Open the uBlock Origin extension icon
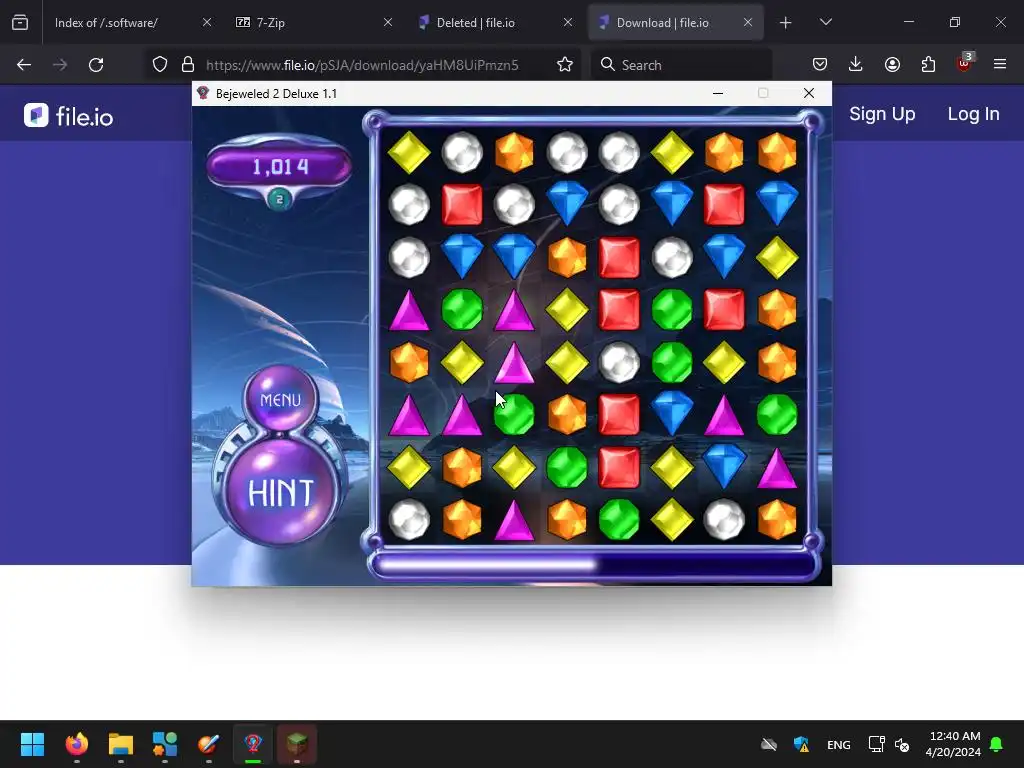1024x768 pixels. click(x=965, y=63)
